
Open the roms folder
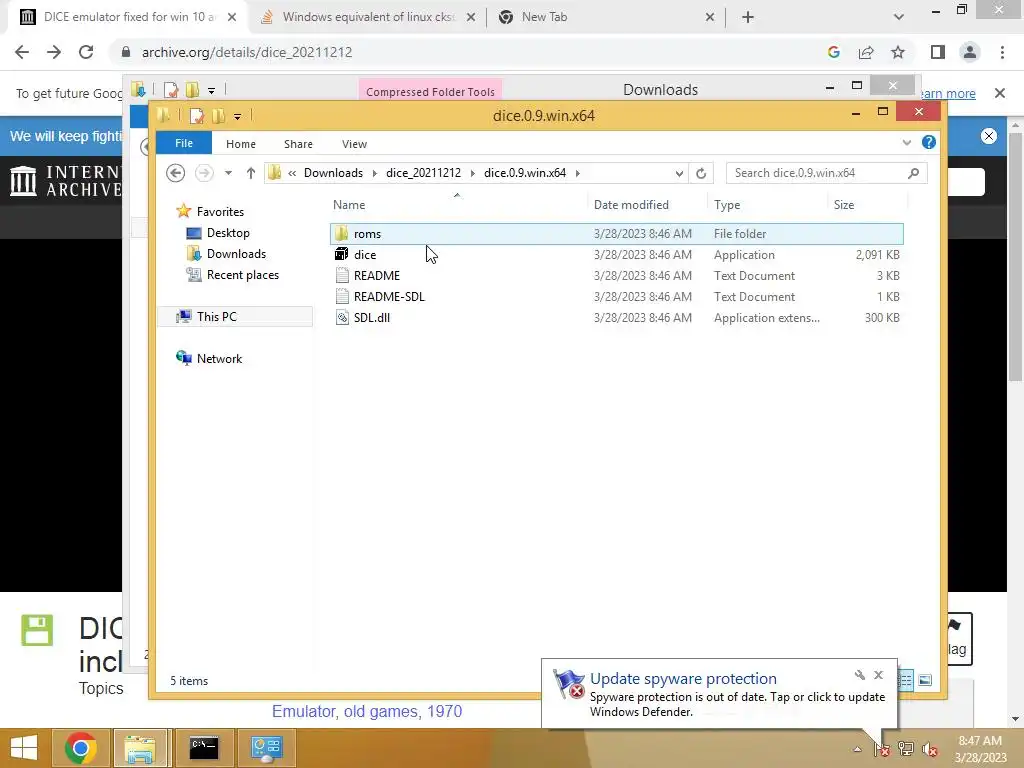click(616, 234)
